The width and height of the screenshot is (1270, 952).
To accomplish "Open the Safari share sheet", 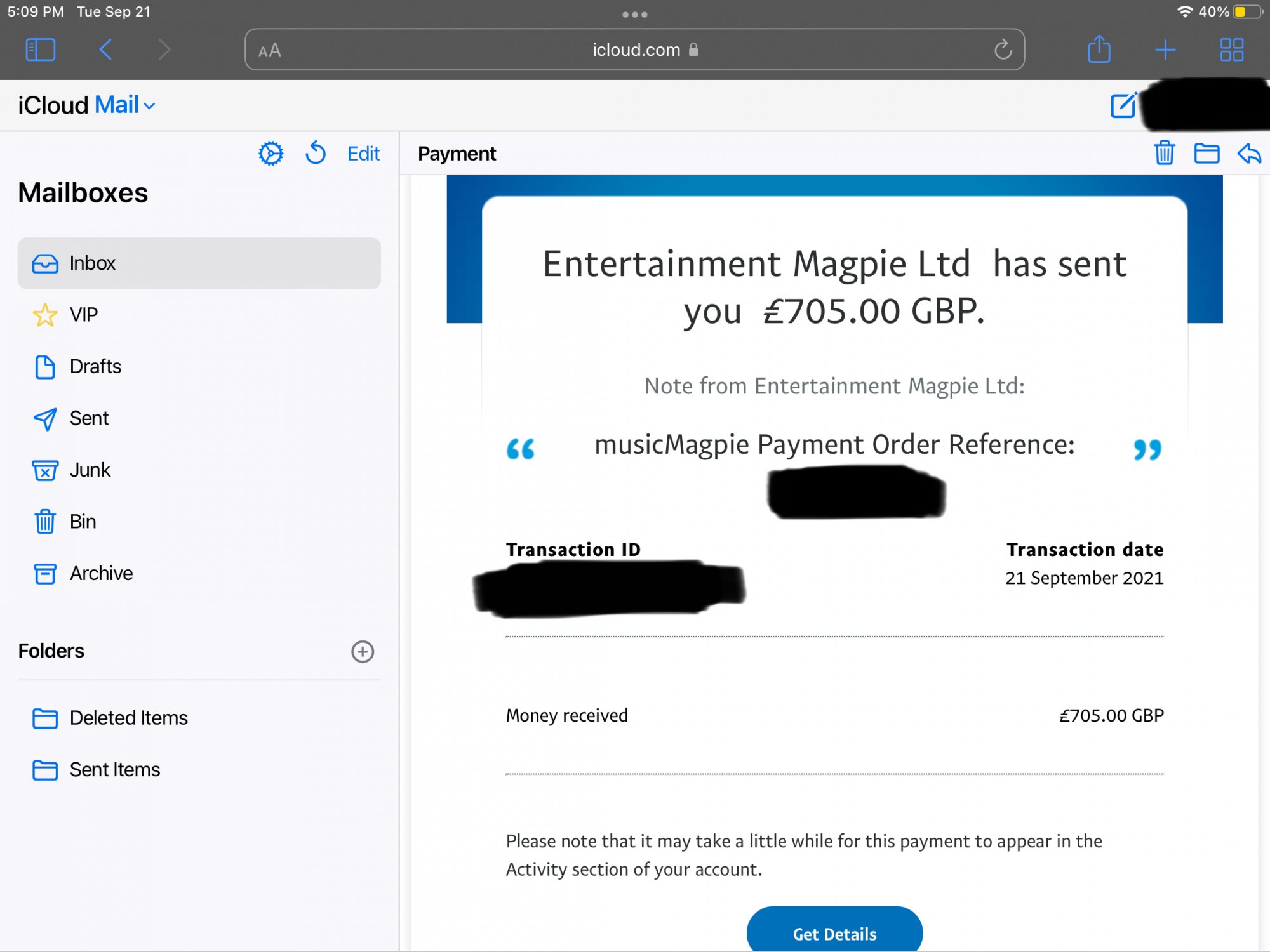I will [1099, 50].
